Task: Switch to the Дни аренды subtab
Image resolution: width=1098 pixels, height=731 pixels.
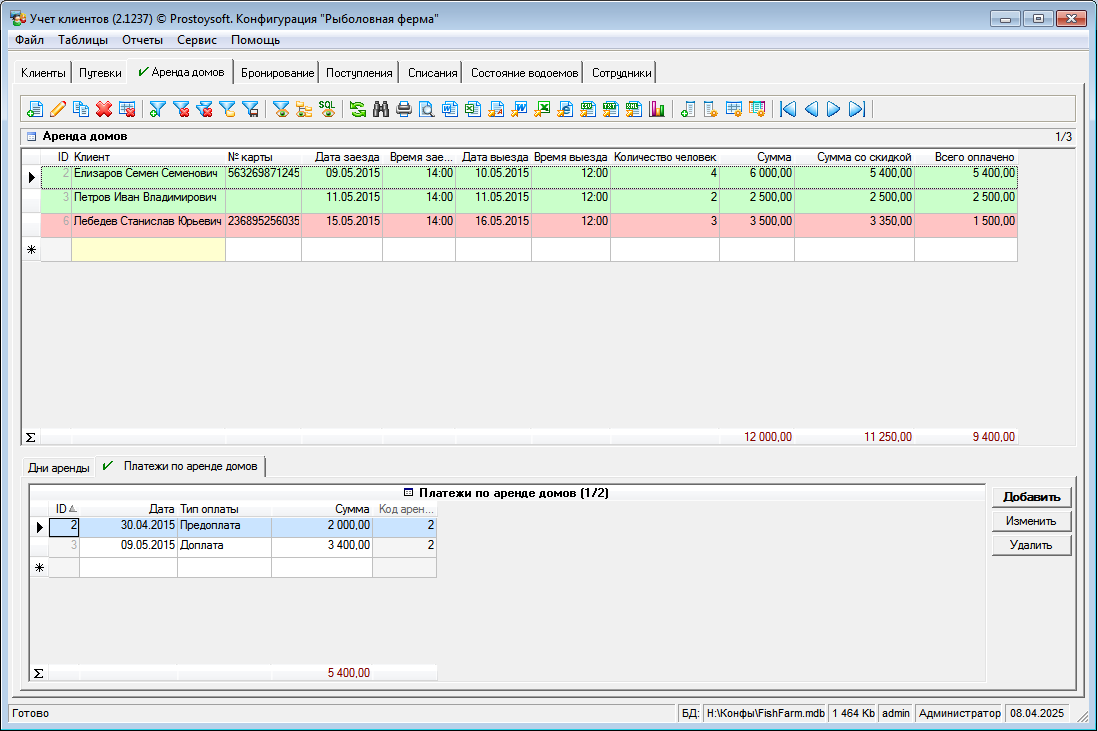Action: click(58, 467)
